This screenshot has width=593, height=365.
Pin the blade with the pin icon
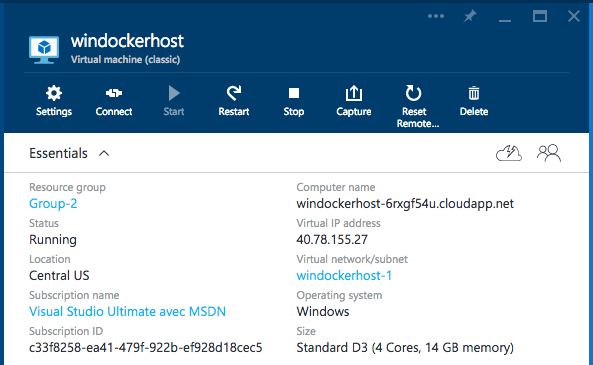(470, 16)
